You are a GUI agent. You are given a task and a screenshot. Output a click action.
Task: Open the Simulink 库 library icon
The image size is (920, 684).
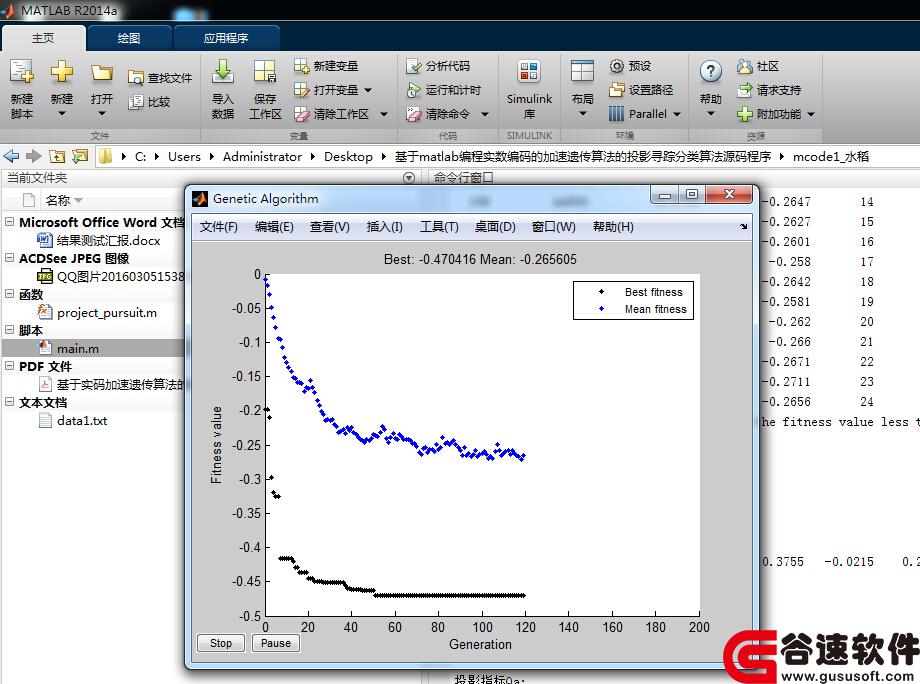[529, 72]
